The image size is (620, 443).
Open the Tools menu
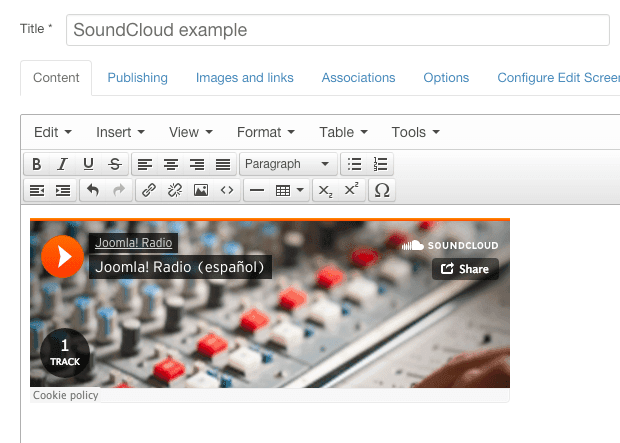[x=415, y=132]
